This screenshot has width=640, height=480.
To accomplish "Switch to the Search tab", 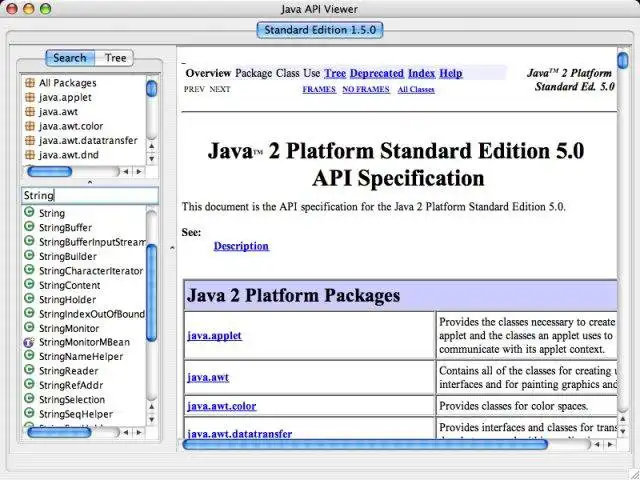I will (70, 58).
